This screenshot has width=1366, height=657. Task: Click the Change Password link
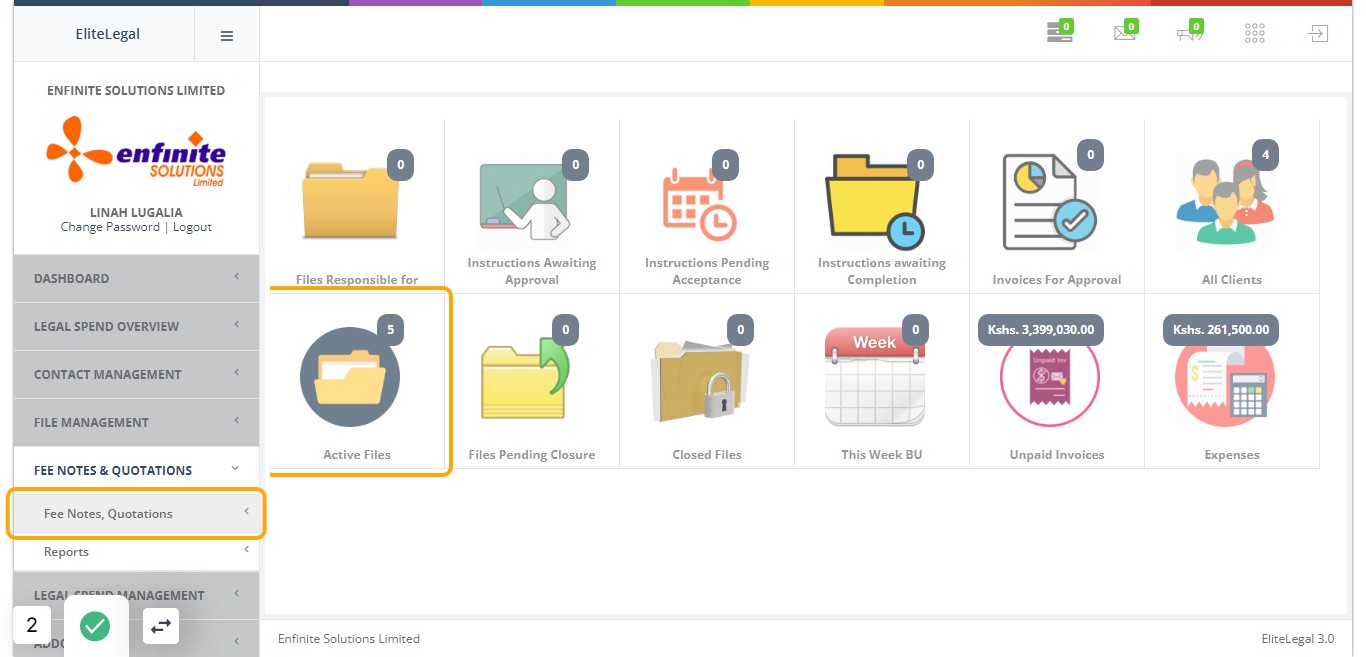(x=110, y=227)
